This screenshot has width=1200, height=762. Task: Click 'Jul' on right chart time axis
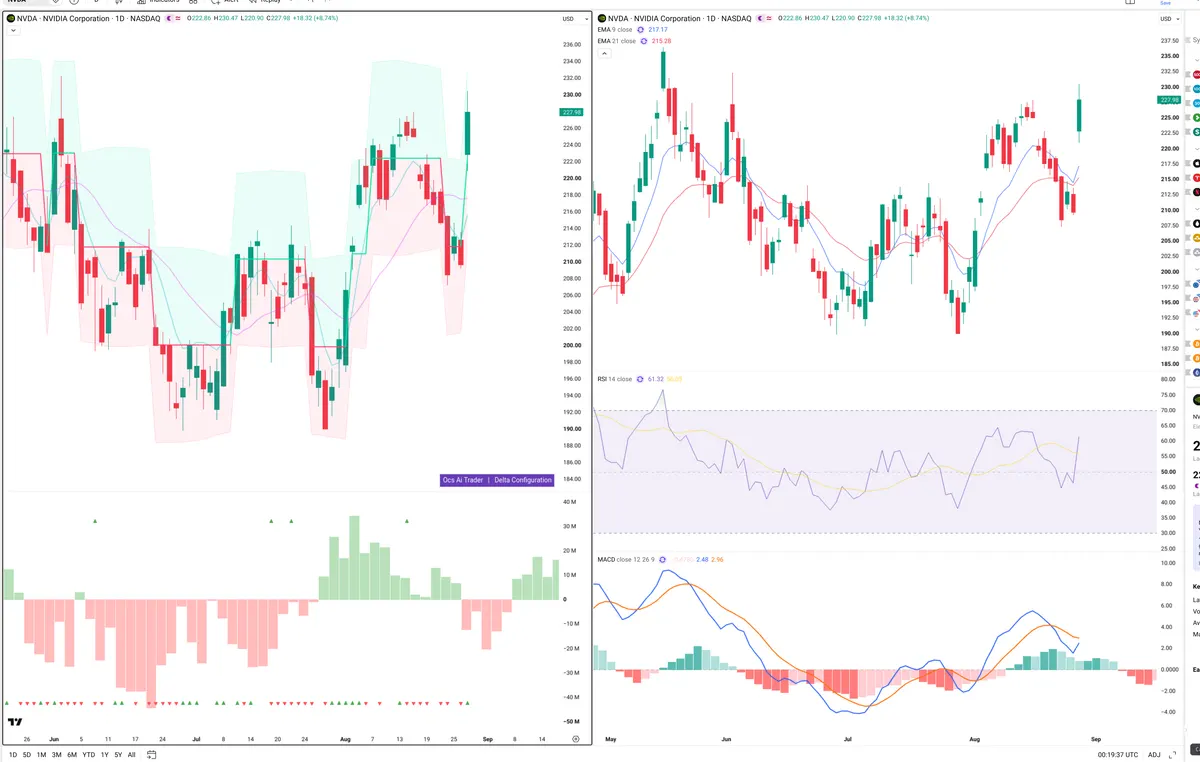(848, 738)
